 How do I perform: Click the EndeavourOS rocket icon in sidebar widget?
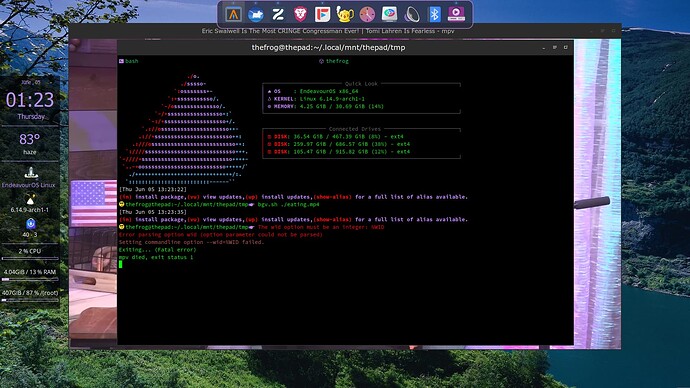[x=31, y=172]
